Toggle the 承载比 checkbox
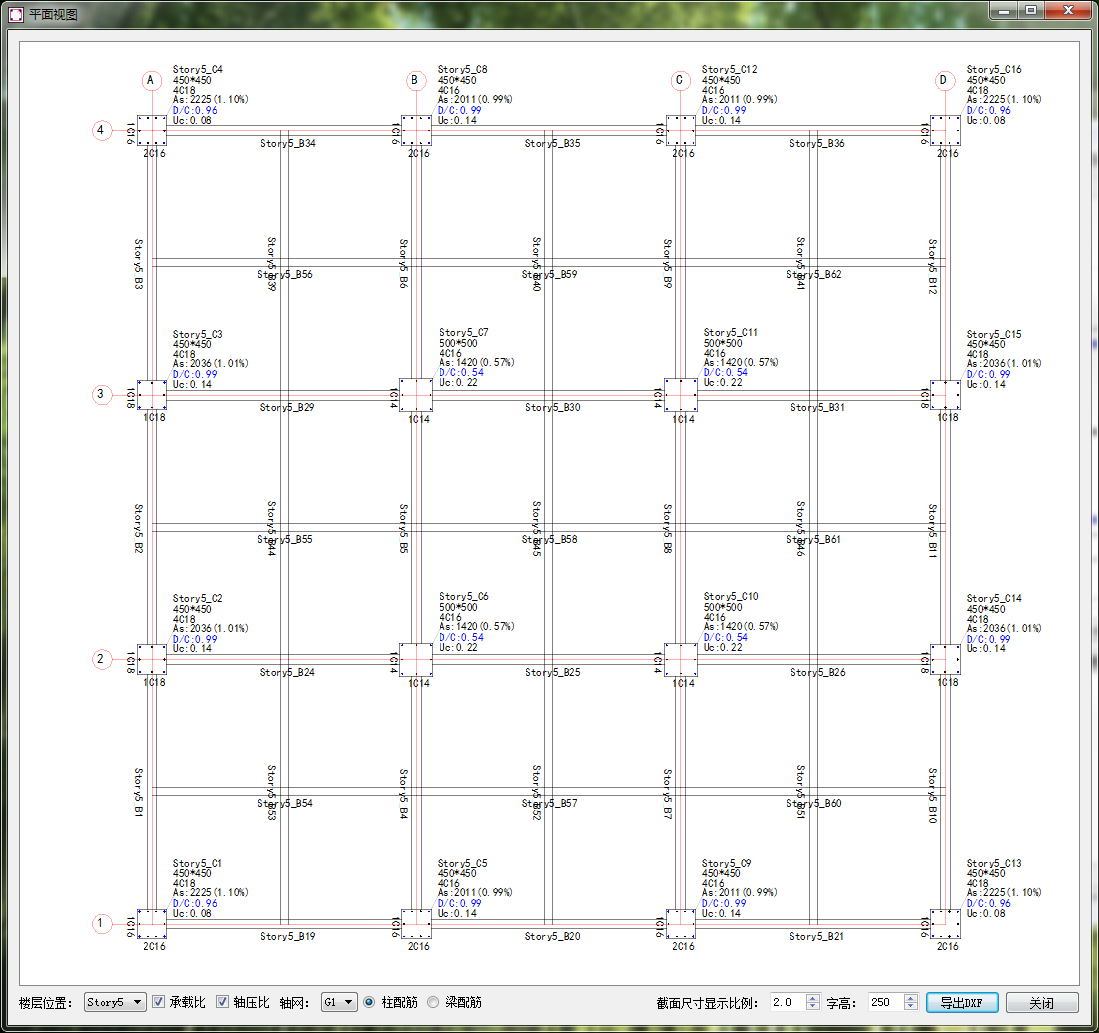 click(x=158, y=1002)
